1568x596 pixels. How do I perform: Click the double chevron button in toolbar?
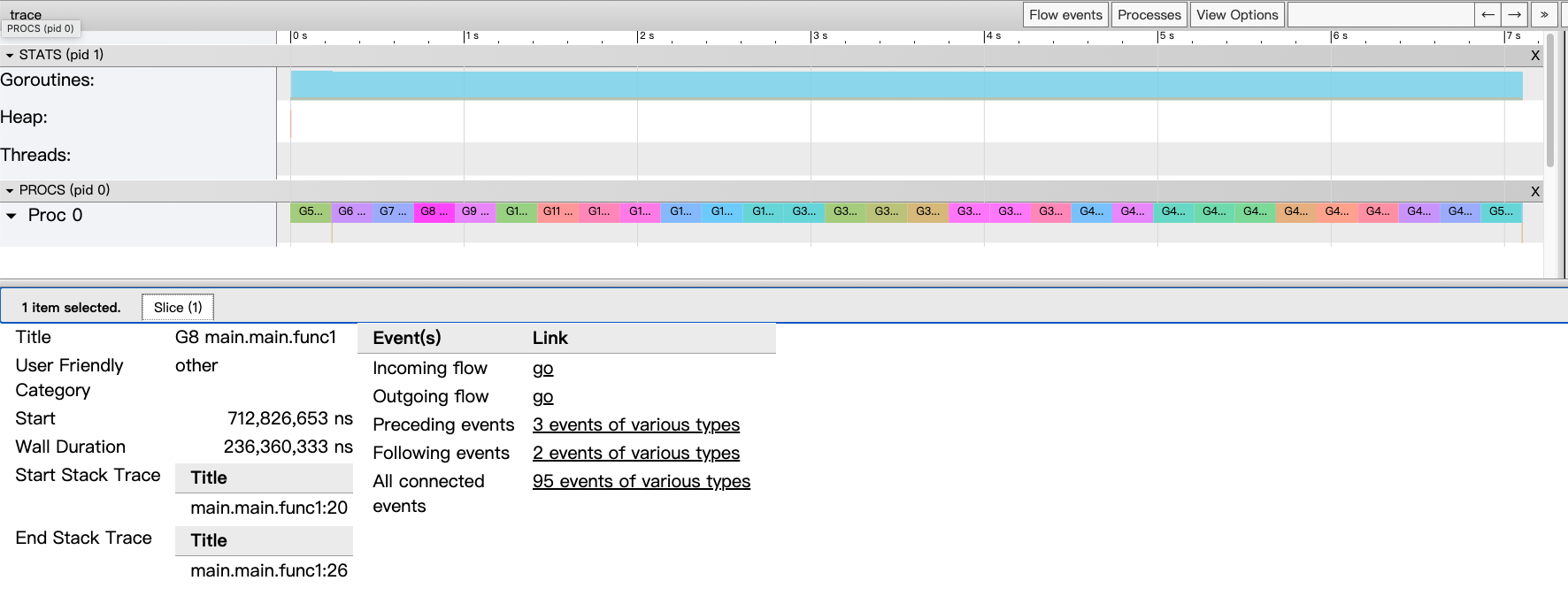tap(1544, 15)
